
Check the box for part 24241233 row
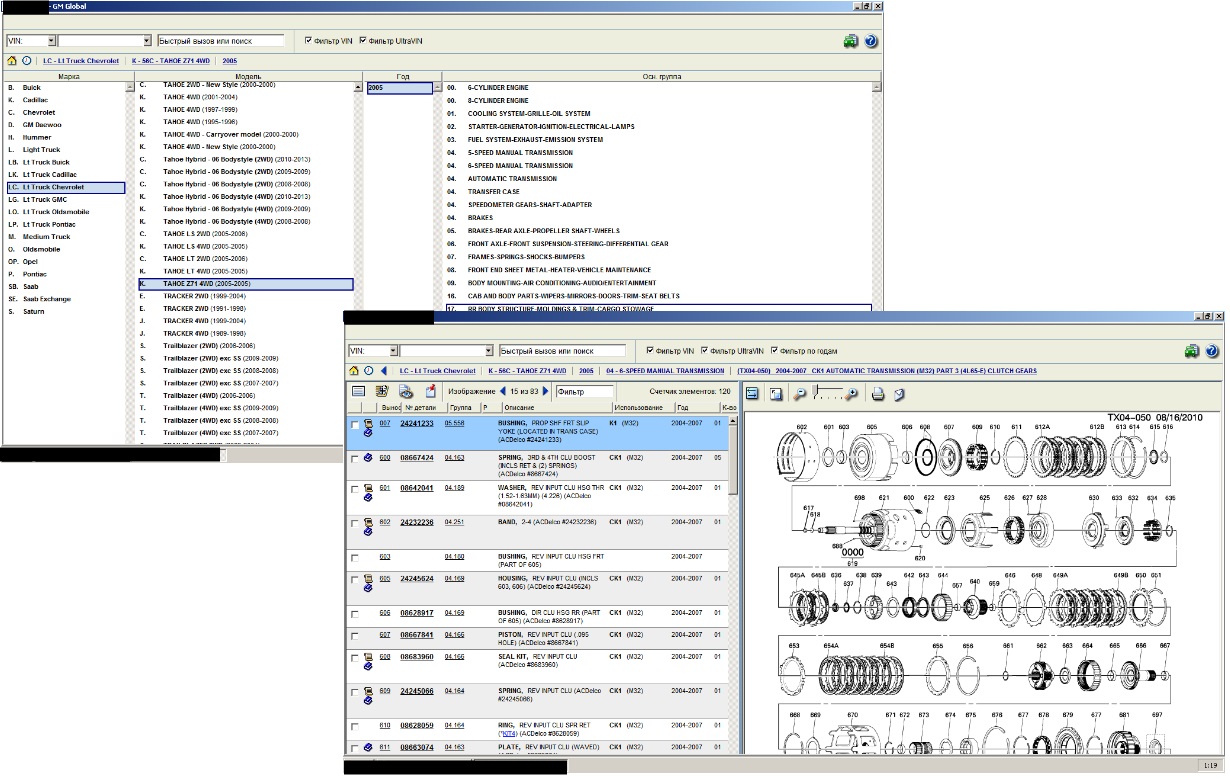click(355, 425)
